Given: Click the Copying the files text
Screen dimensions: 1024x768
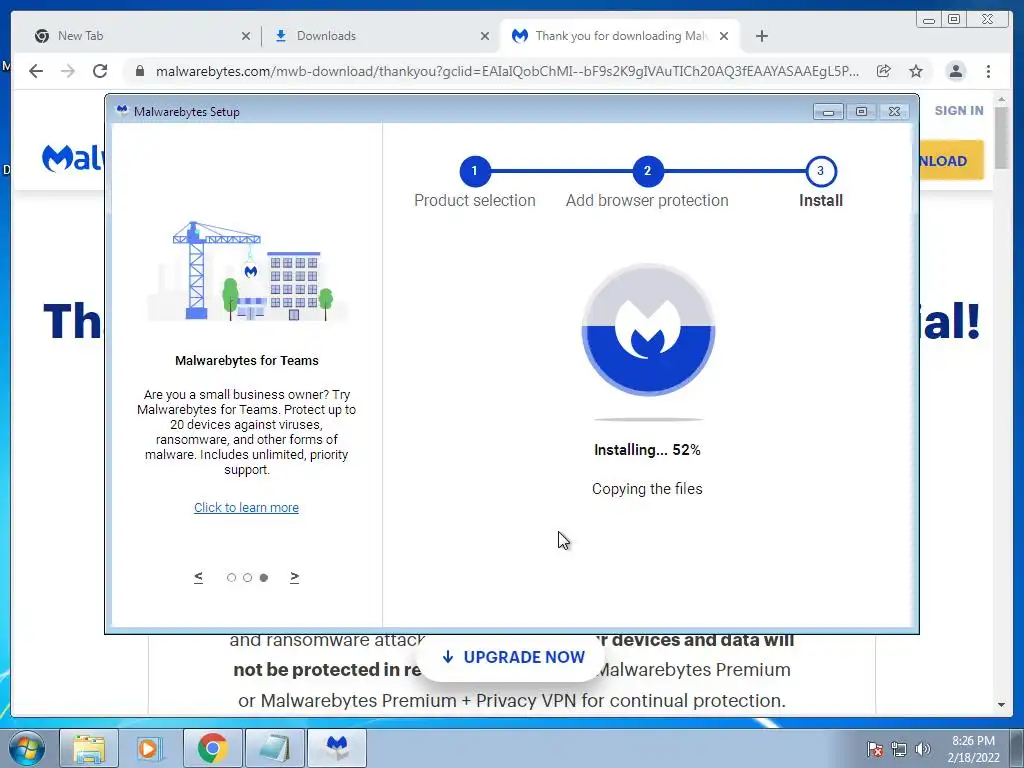Looking at the screenshot, I should tap(647, 489).
